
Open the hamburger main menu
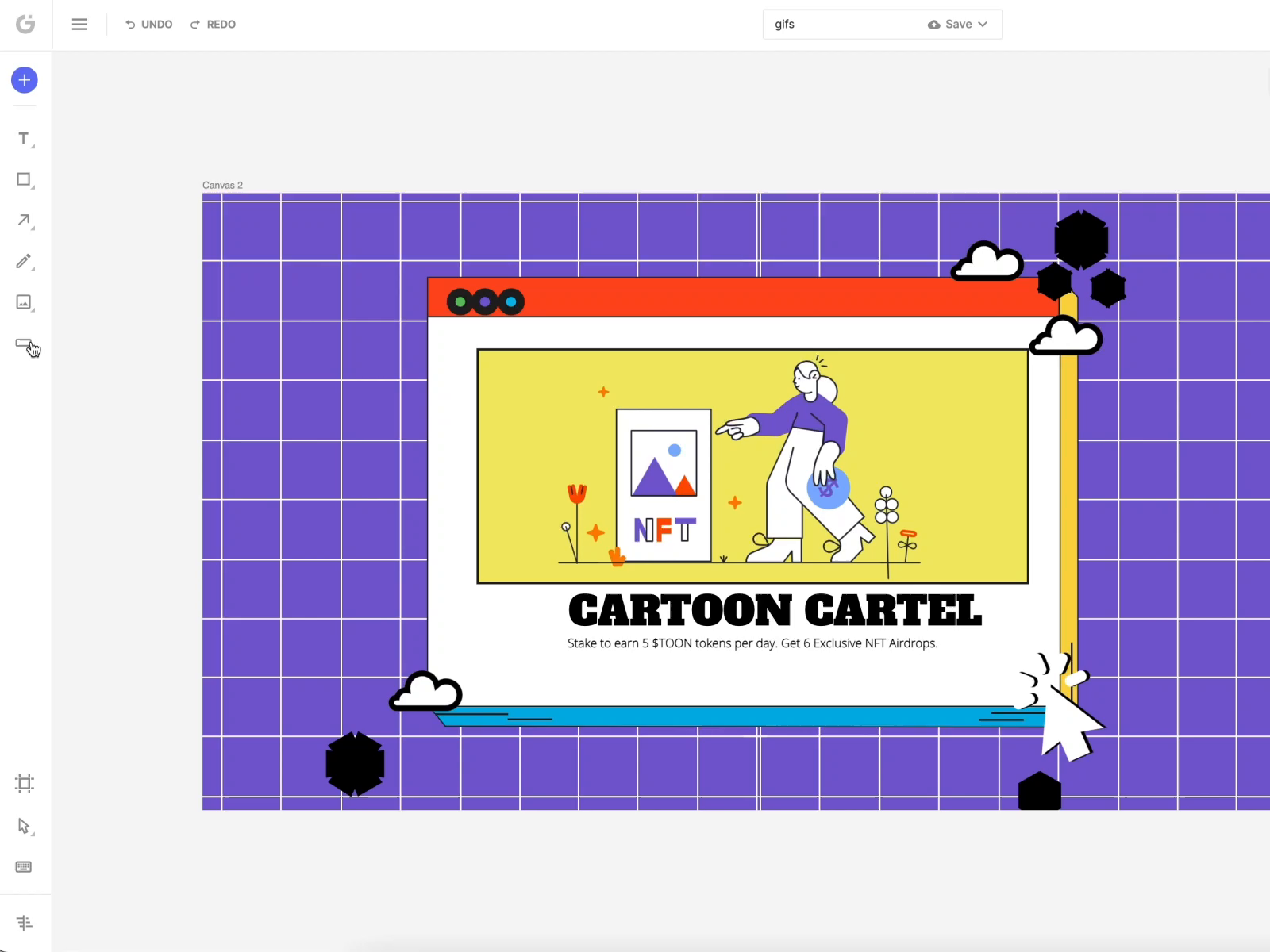(79, 25)
